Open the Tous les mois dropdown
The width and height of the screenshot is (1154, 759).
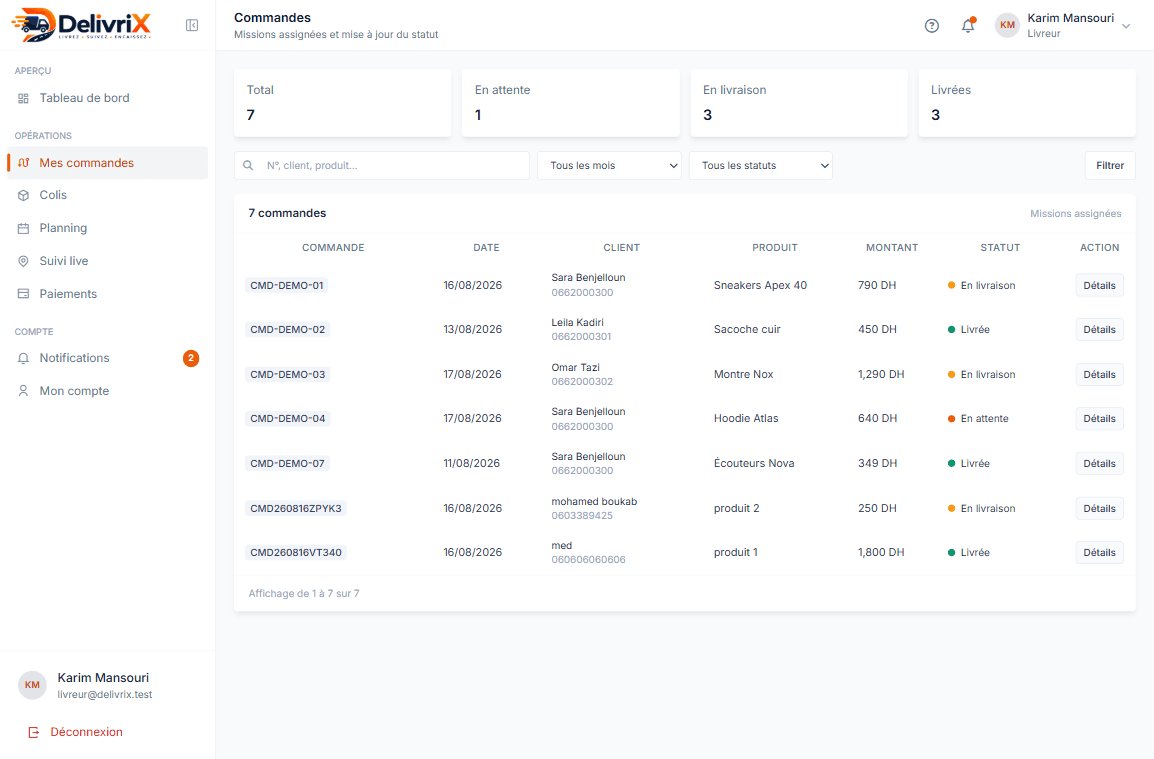(609, 166)
